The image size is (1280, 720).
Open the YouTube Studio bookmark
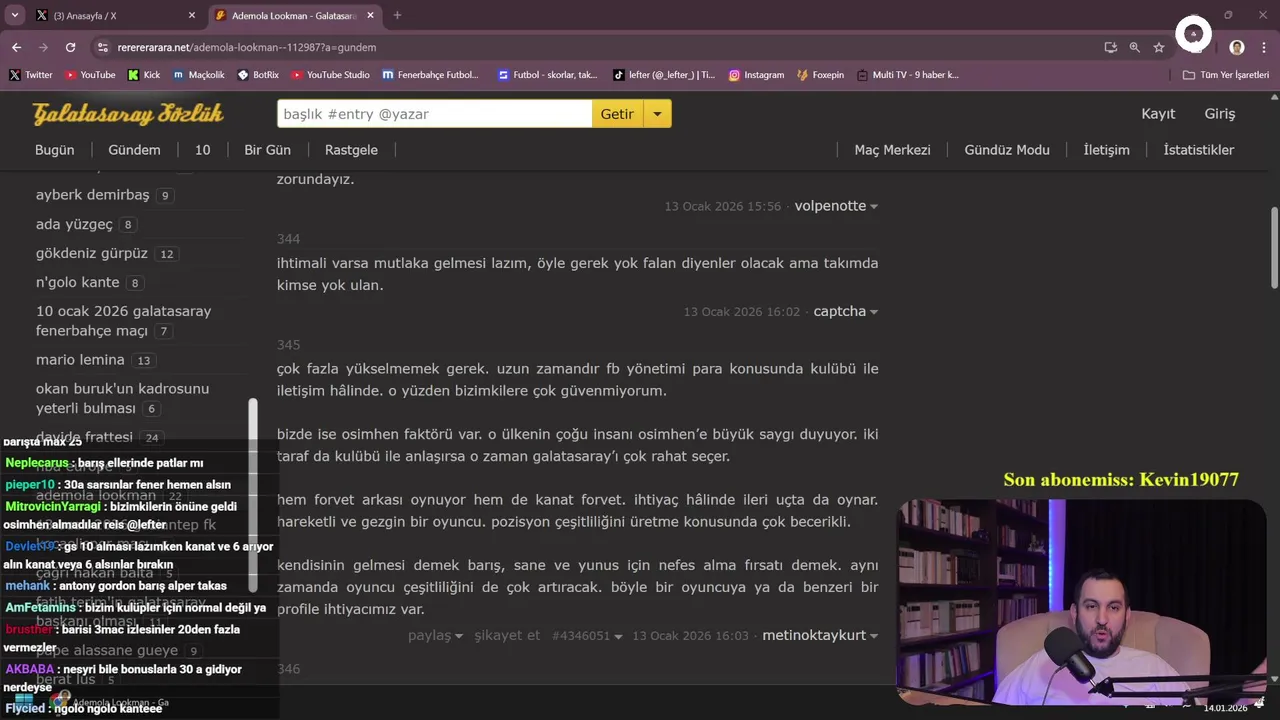[x=331, y=75]
